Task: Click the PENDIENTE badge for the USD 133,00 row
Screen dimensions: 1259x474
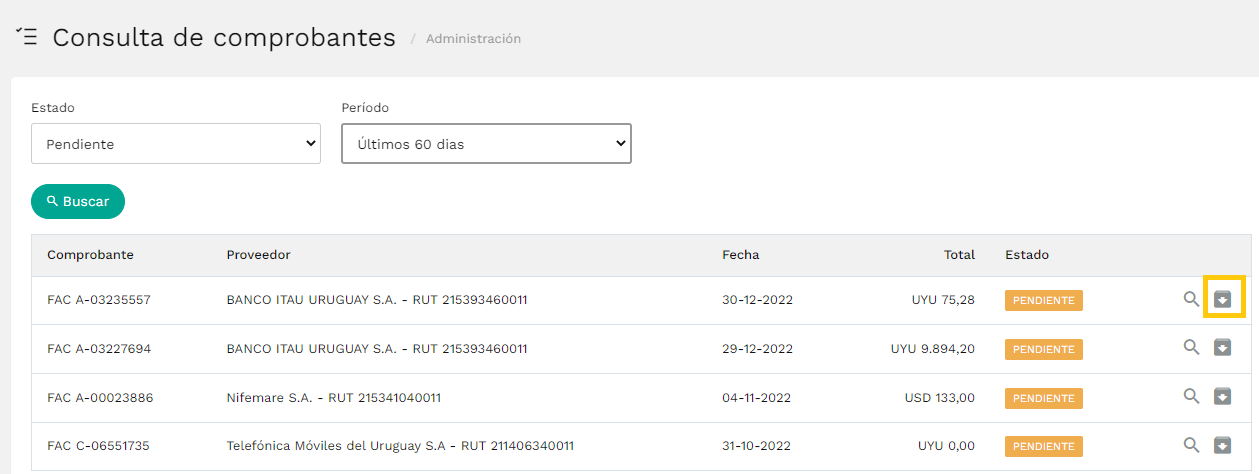Action: (1044, 398)
